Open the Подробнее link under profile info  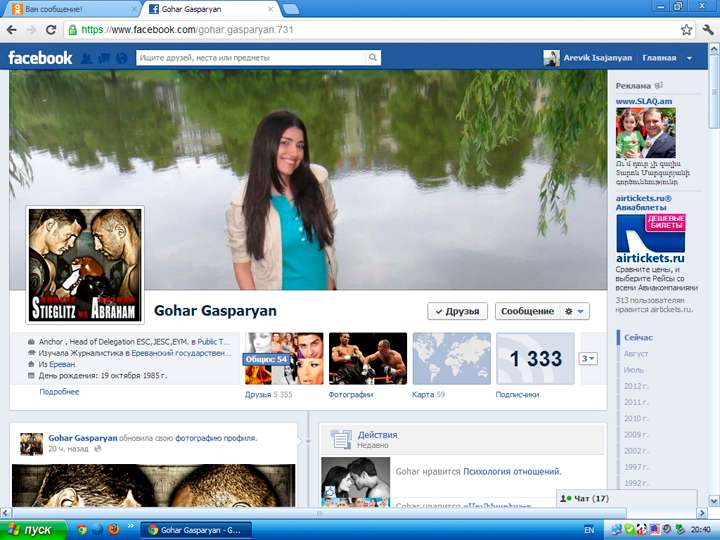(x=59, y=393)
